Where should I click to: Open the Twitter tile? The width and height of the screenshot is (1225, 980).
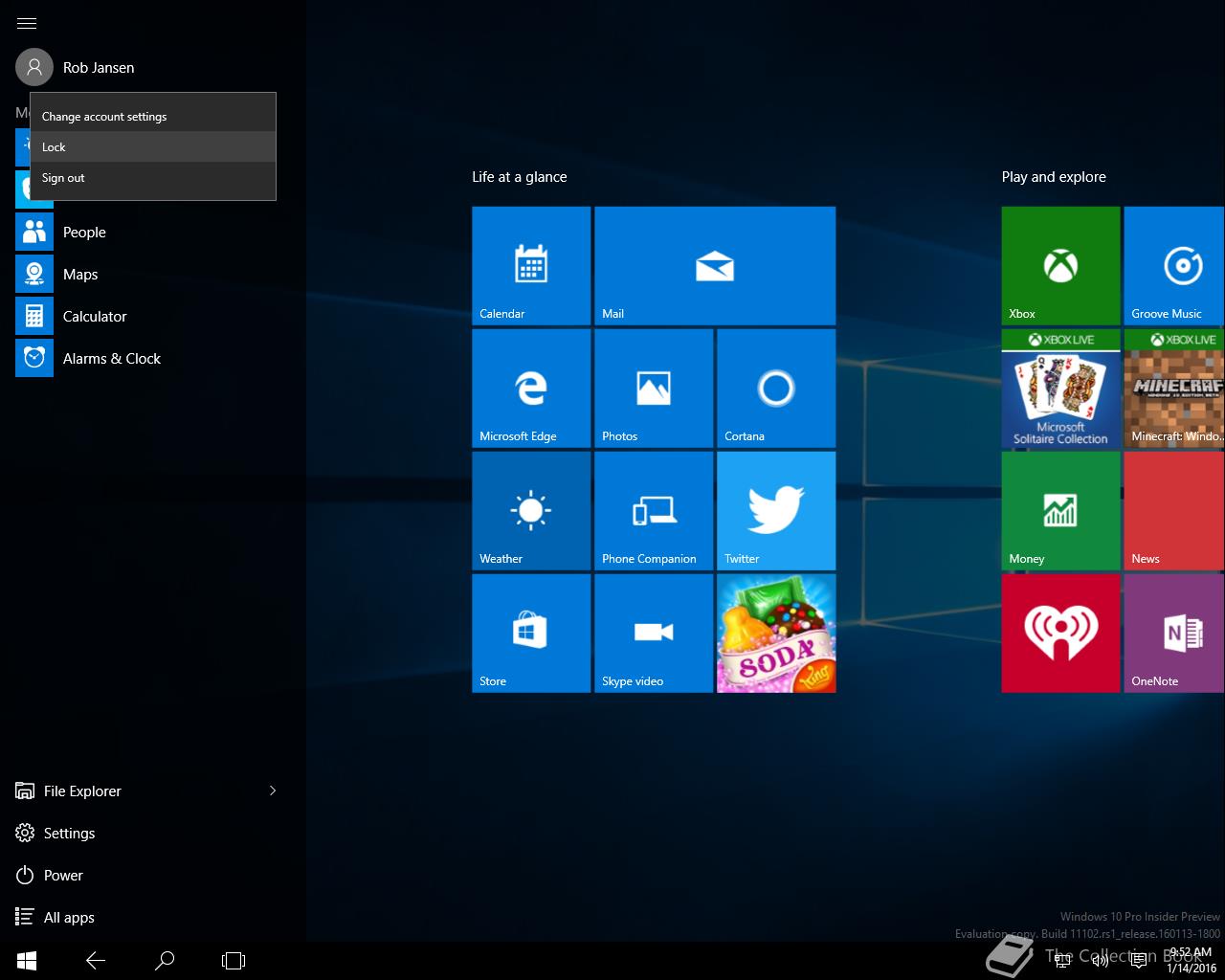click(x=775, y=511)
